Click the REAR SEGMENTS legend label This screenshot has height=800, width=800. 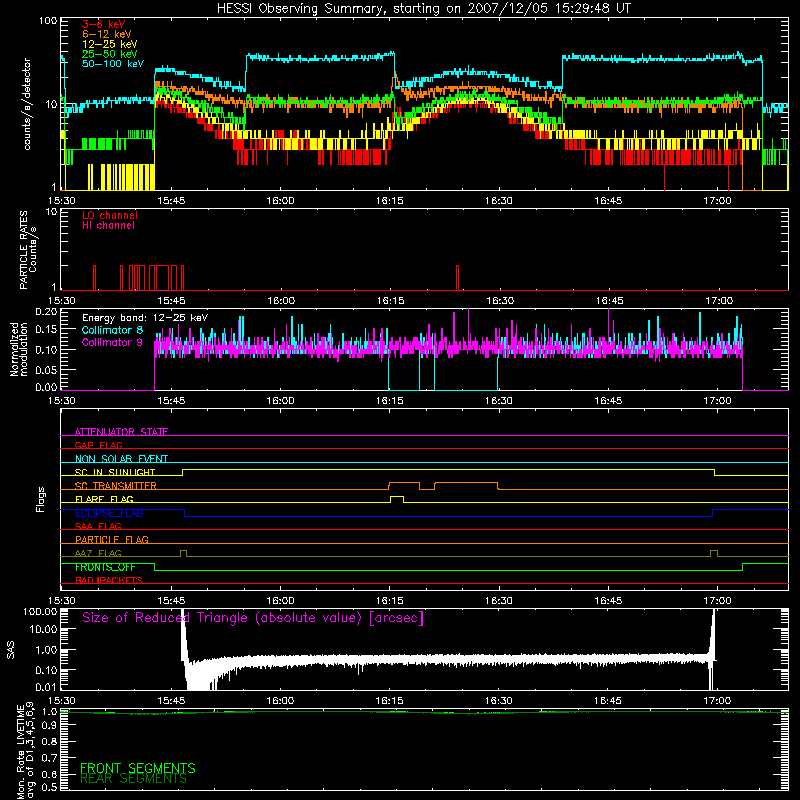(x=133, y=779)
